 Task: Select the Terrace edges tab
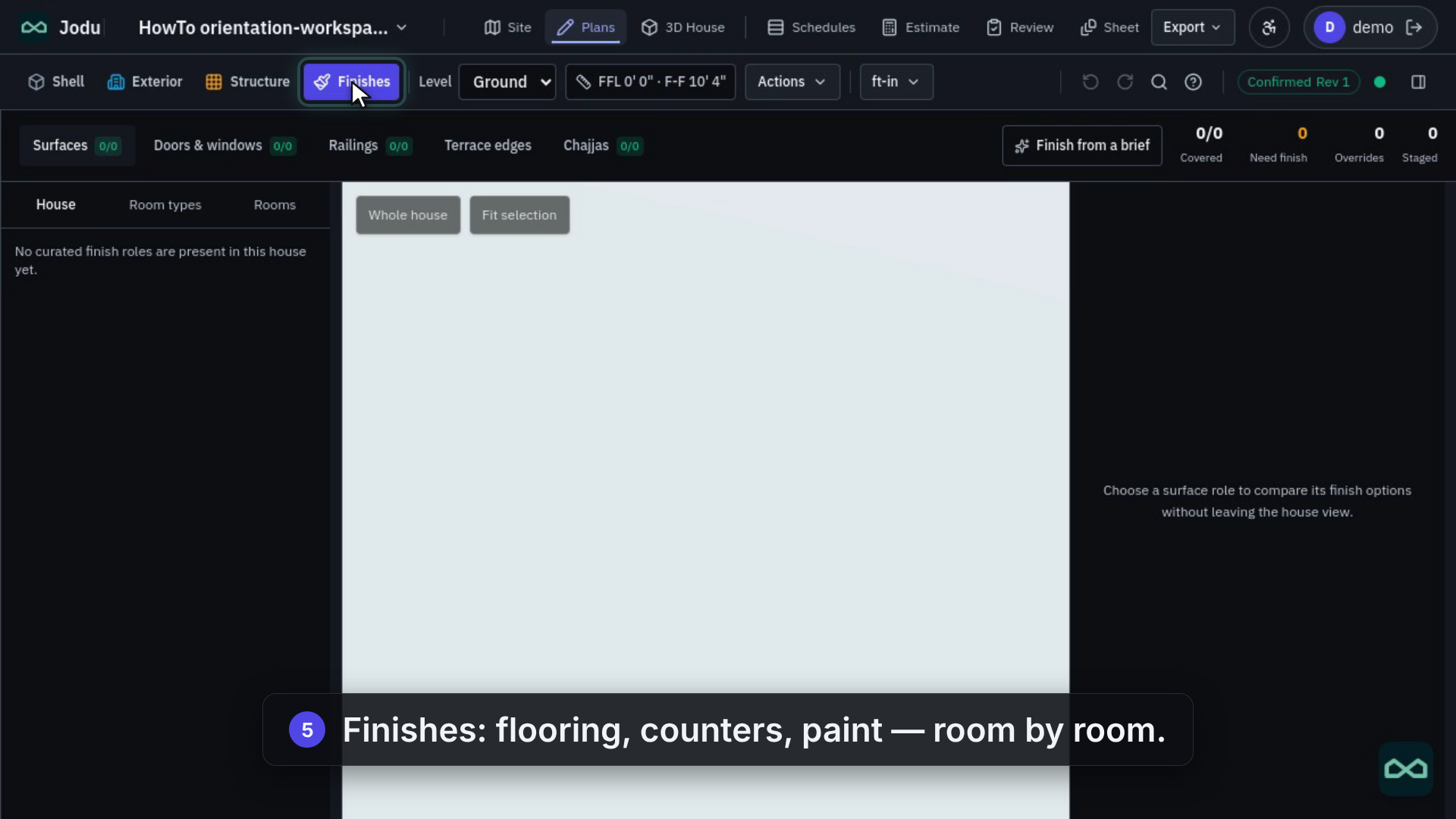click(488, 146)
